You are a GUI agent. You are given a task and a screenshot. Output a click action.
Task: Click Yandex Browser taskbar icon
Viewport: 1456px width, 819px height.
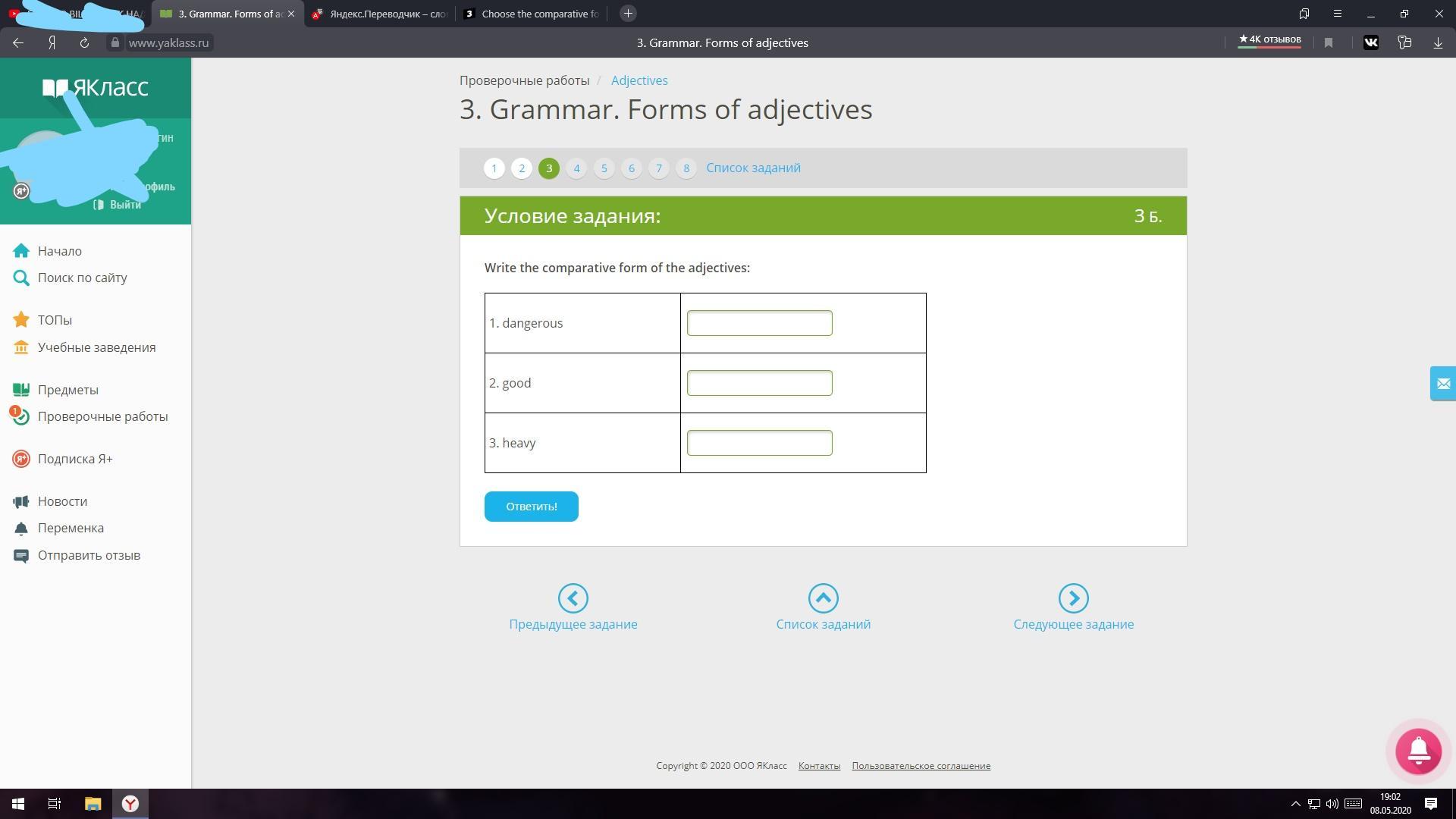[130, 804]
